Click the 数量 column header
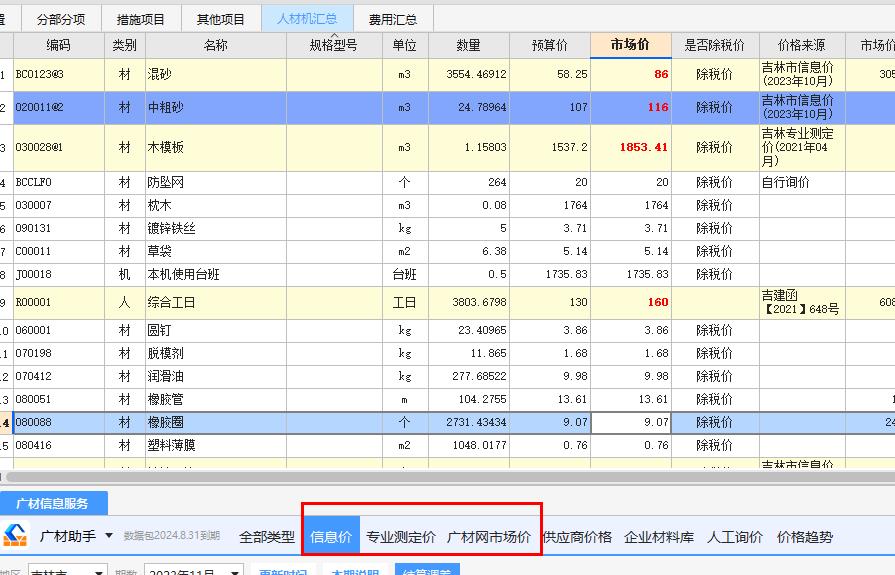Viewport: 895px width, 575px height. tap(469, 45)
